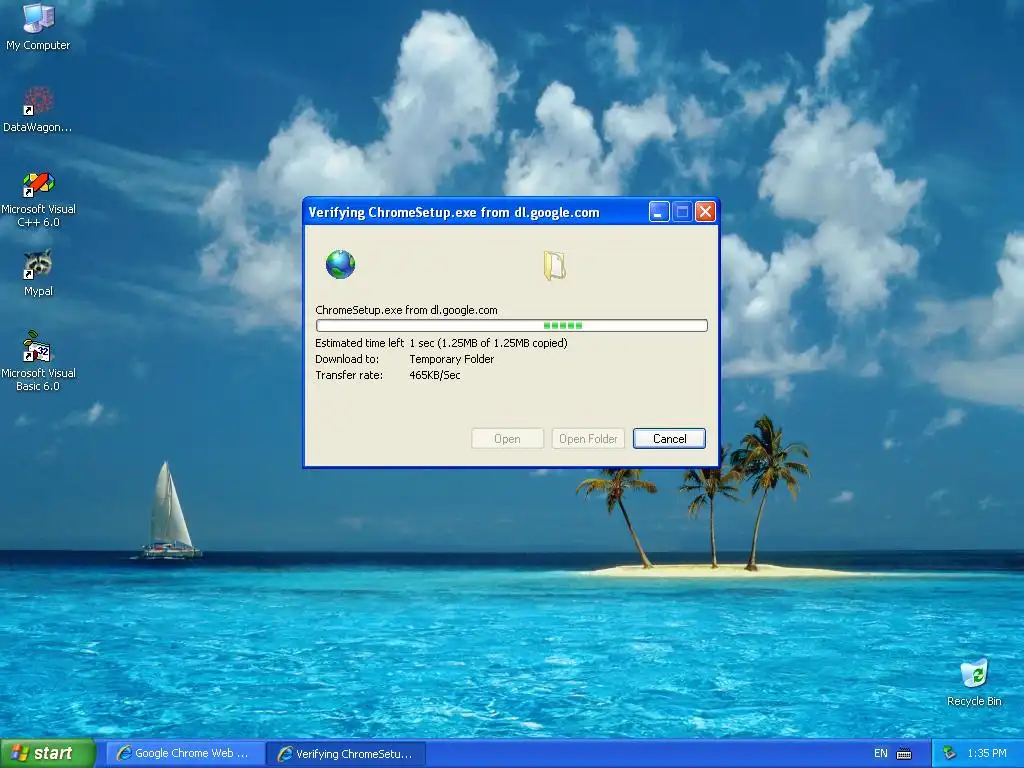Click the '465KB/Sec' transfer rate value
The image size is (1024, 768).
[435, 375]
